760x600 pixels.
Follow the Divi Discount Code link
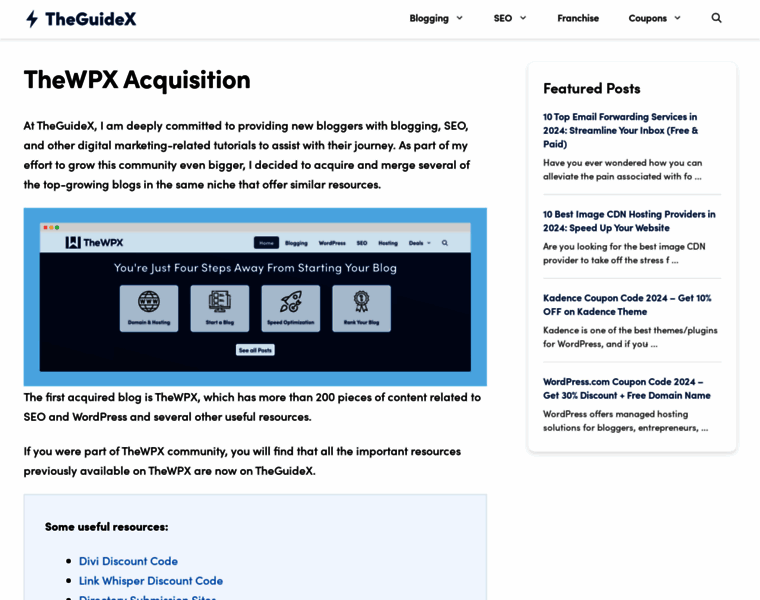point(128,561)
